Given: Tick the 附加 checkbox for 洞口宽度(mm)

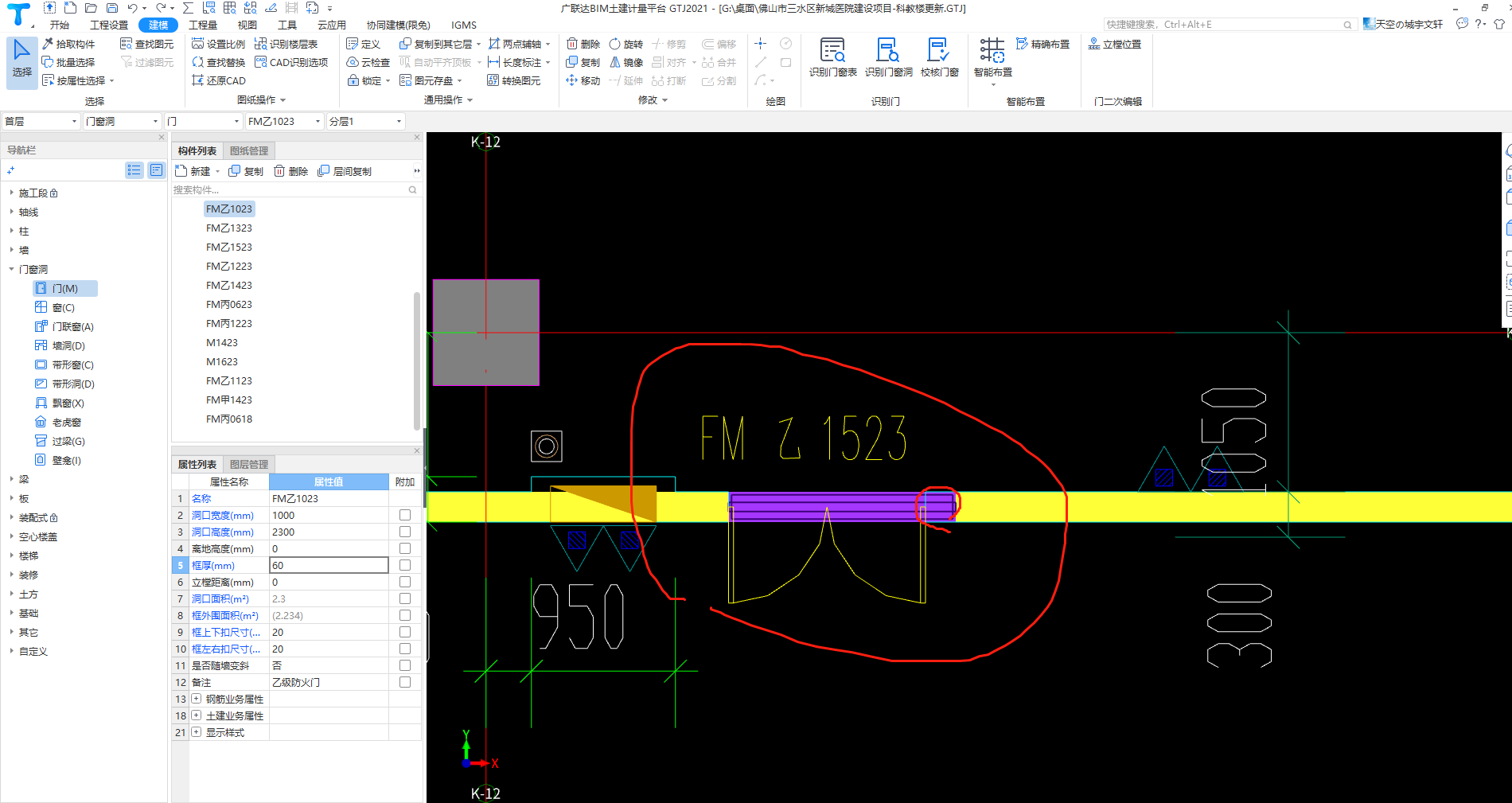Looking at the screenshot, I should pos(405,515).
